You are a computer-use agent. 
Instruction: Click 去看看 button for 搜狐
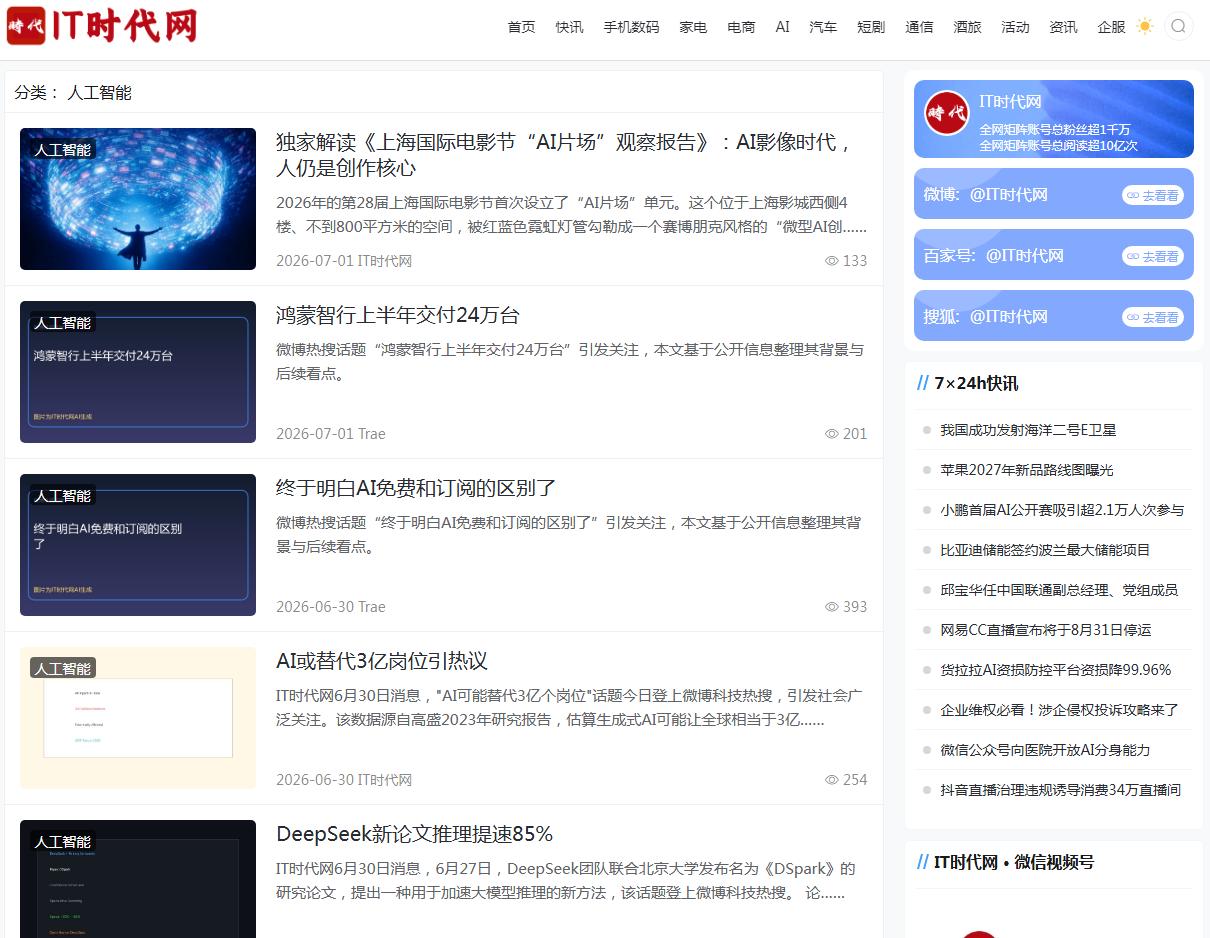click(x=1153, y=317)
